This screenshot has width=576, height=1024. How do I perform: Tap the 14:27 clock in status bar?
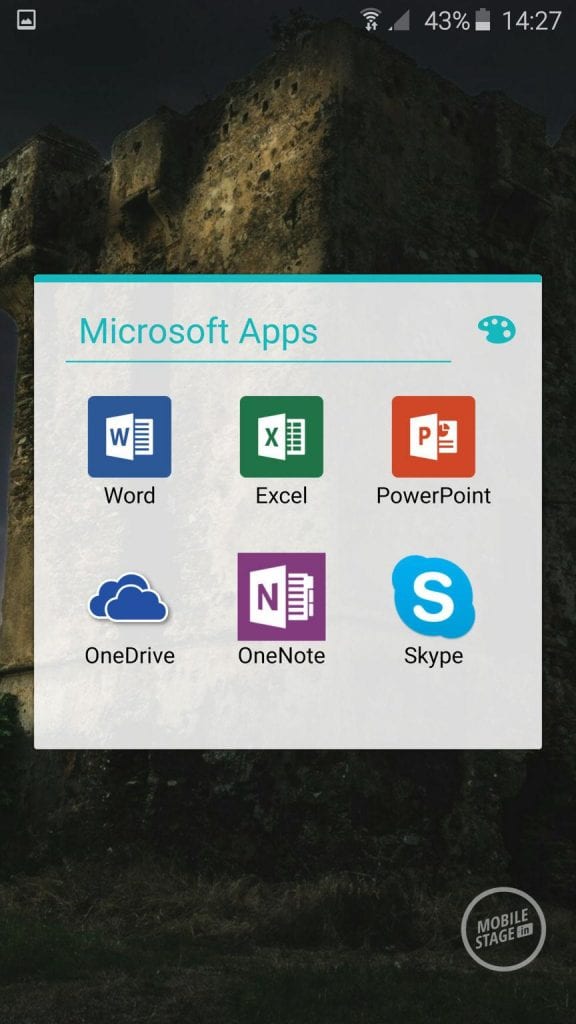[532, 21]
